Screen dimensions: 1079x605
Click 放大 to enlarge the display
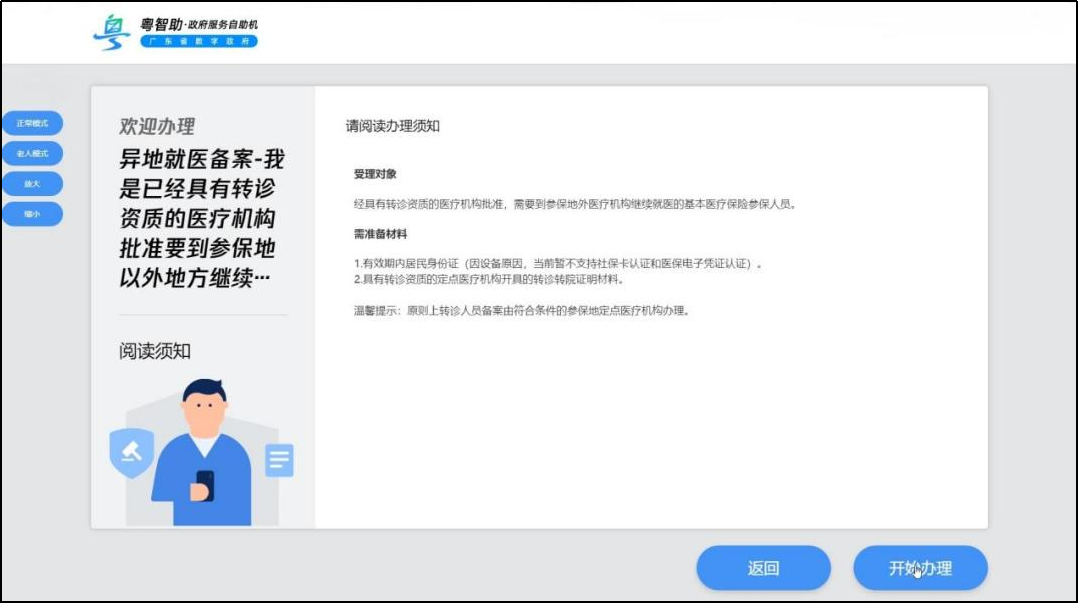coord(33,183)
